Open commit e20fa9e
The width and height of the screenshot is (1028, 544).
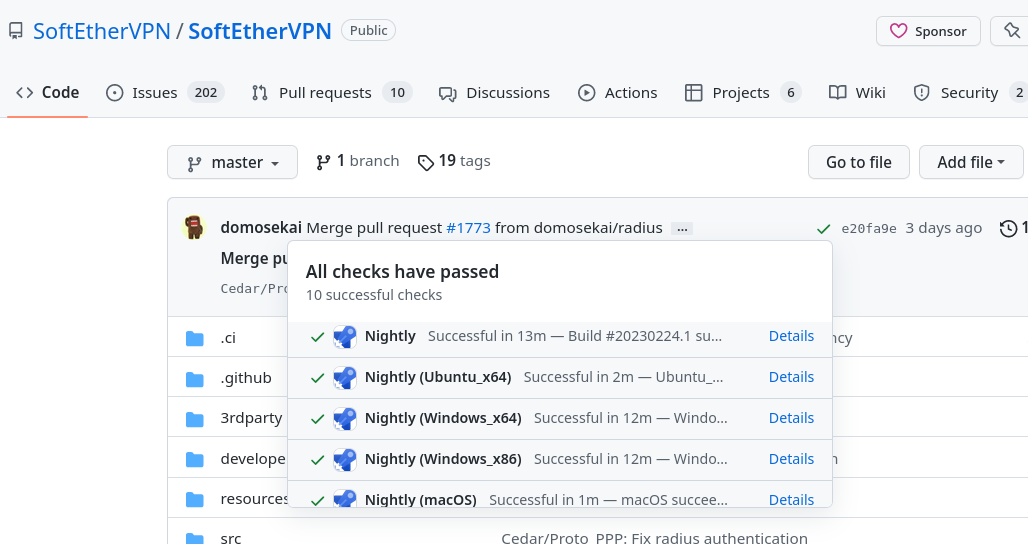(869, 229)
